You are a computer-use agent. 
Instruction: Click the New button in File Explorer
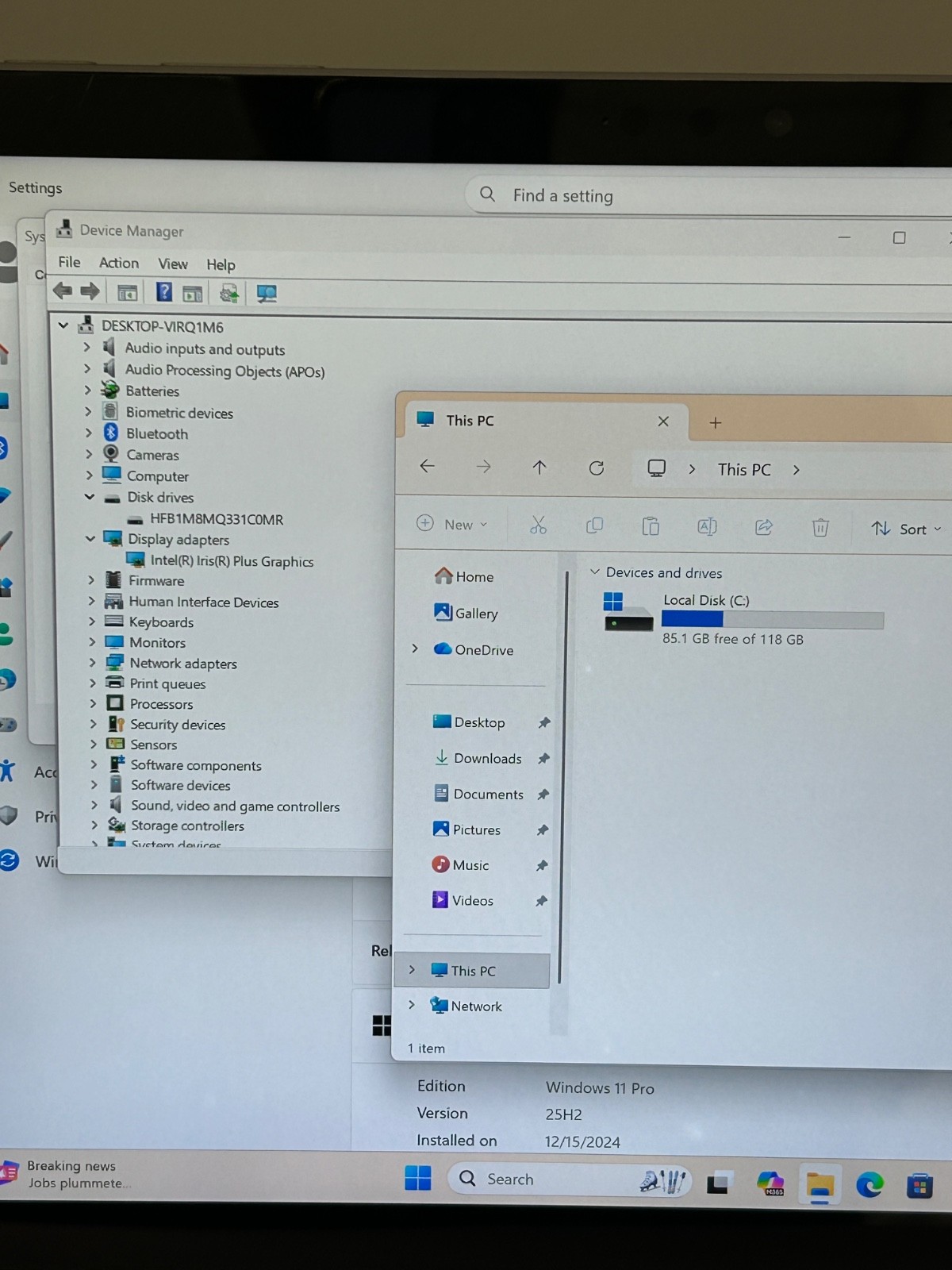(452, 524)
